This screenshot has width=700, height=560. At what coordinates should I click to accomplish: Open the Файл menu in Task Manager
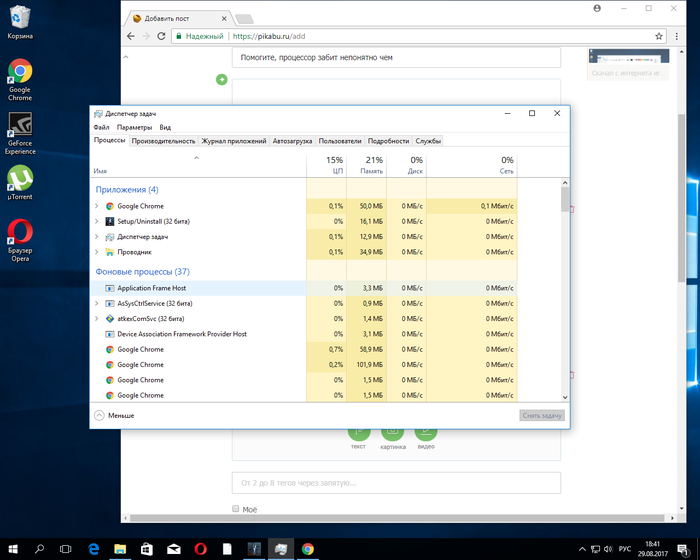click(x=101, y=127)
